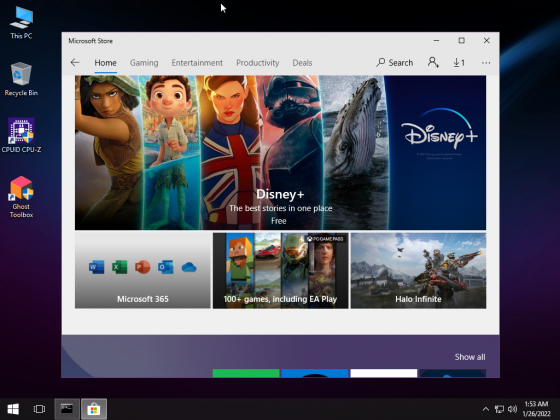The height and width of the screenshot is (420, 560).
Task: Click the green app tile below Show all
Action: [246, 373]
